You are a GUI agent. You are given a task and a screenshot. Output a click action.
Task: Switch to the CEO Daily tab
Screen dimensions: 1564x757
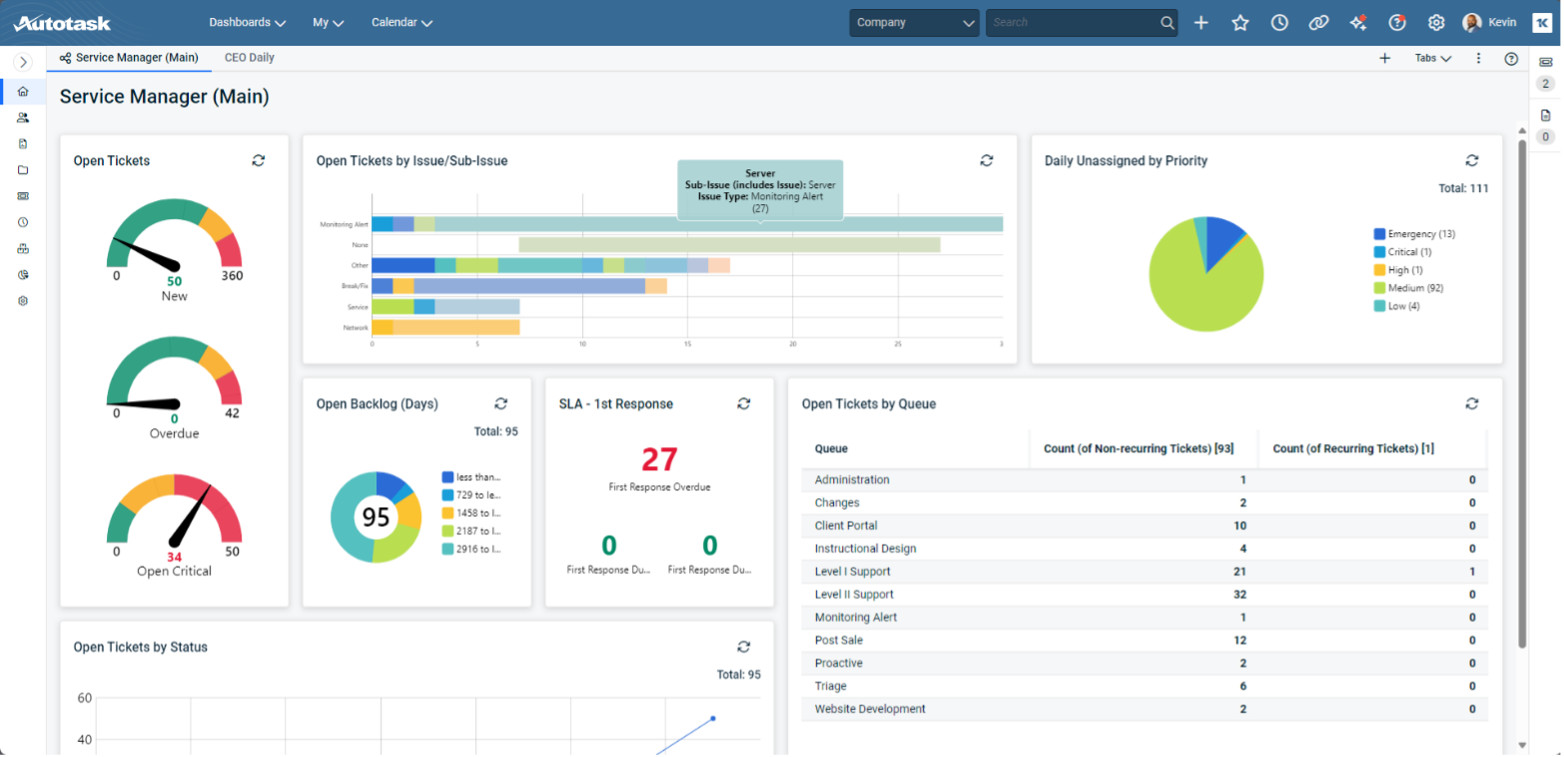(249, 57)
